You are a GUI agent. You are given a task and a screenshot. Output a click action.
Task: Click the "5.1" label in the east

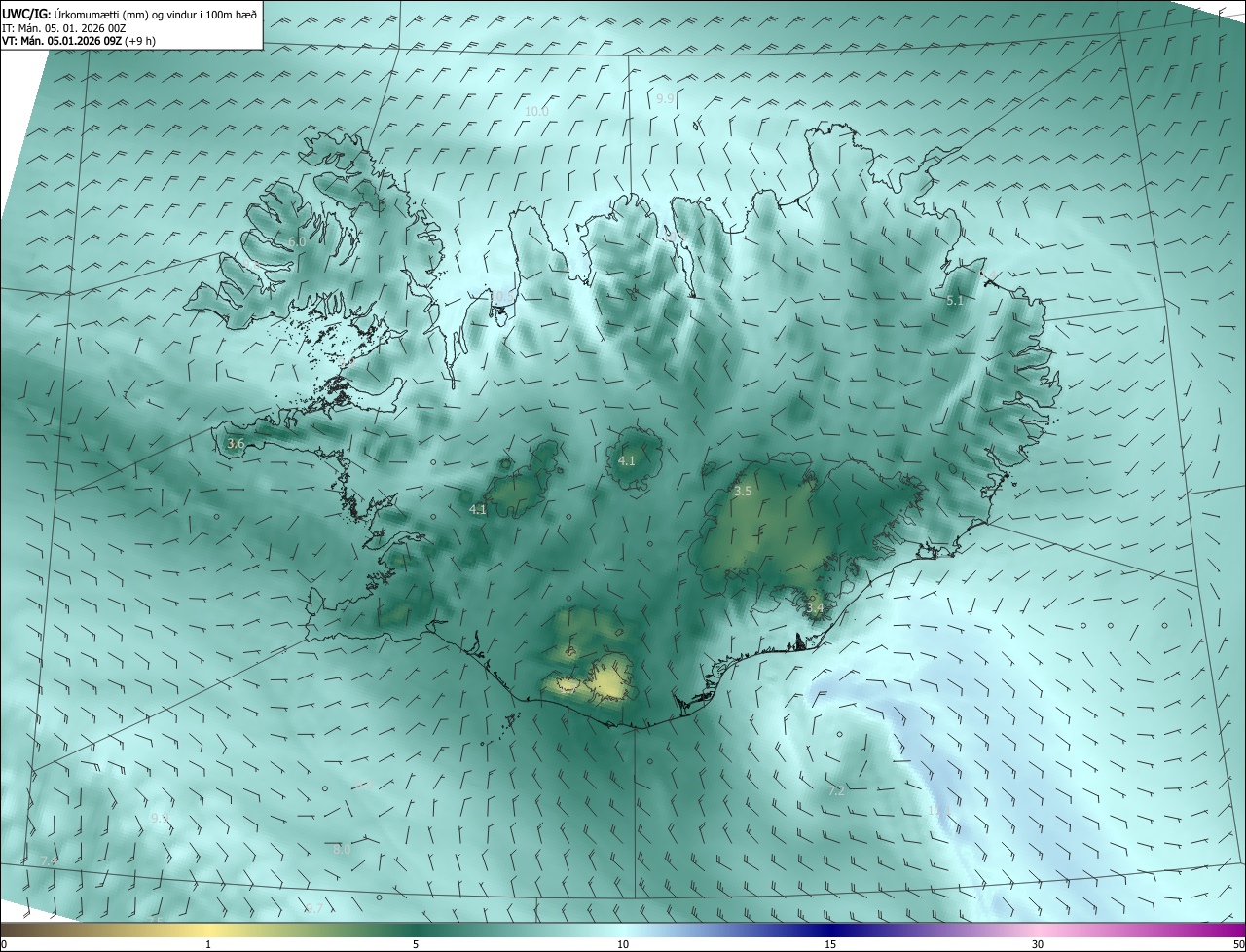954,301
